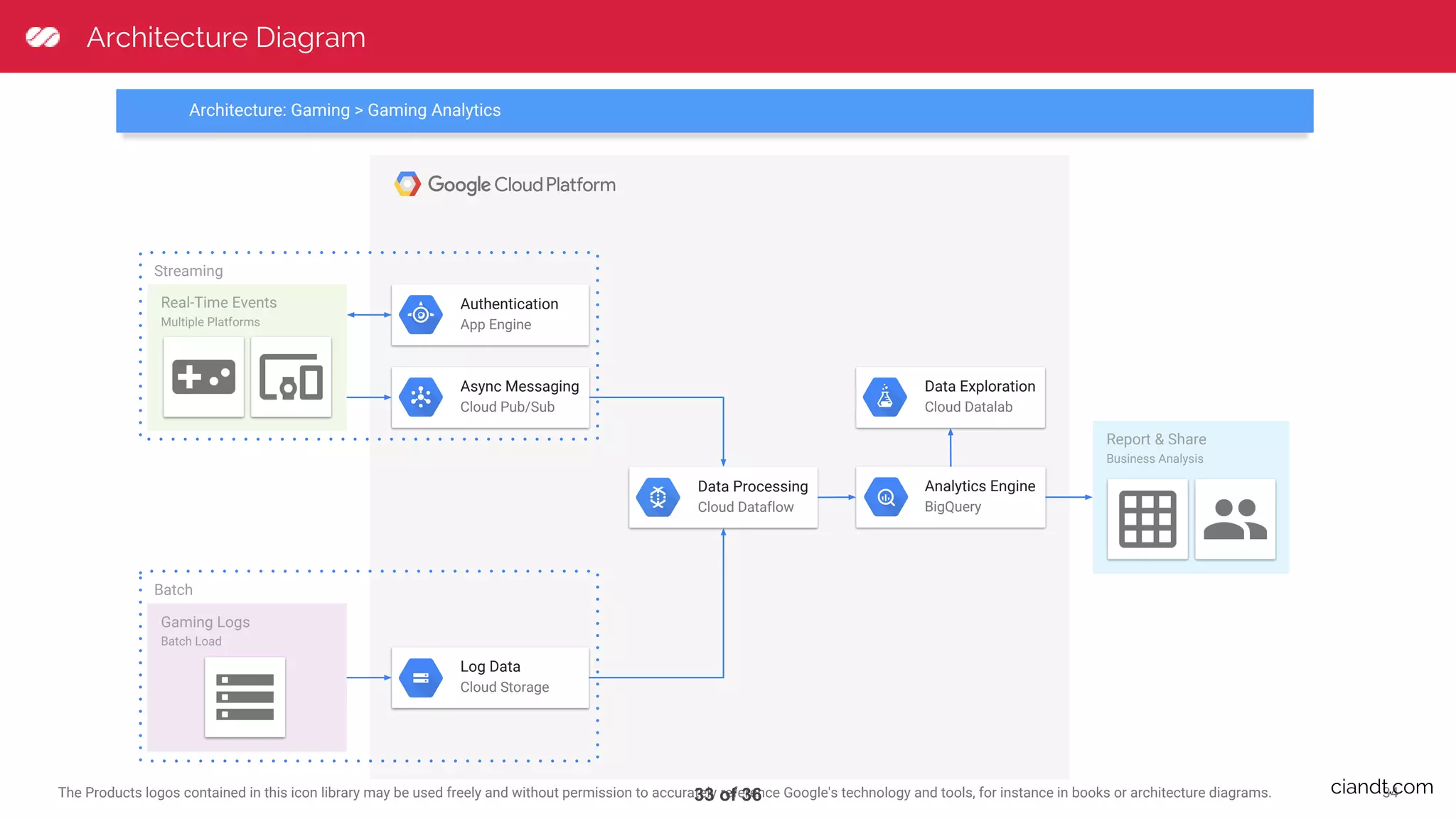
Task: Click the people sharing icon
Action: pos(1235,519)
